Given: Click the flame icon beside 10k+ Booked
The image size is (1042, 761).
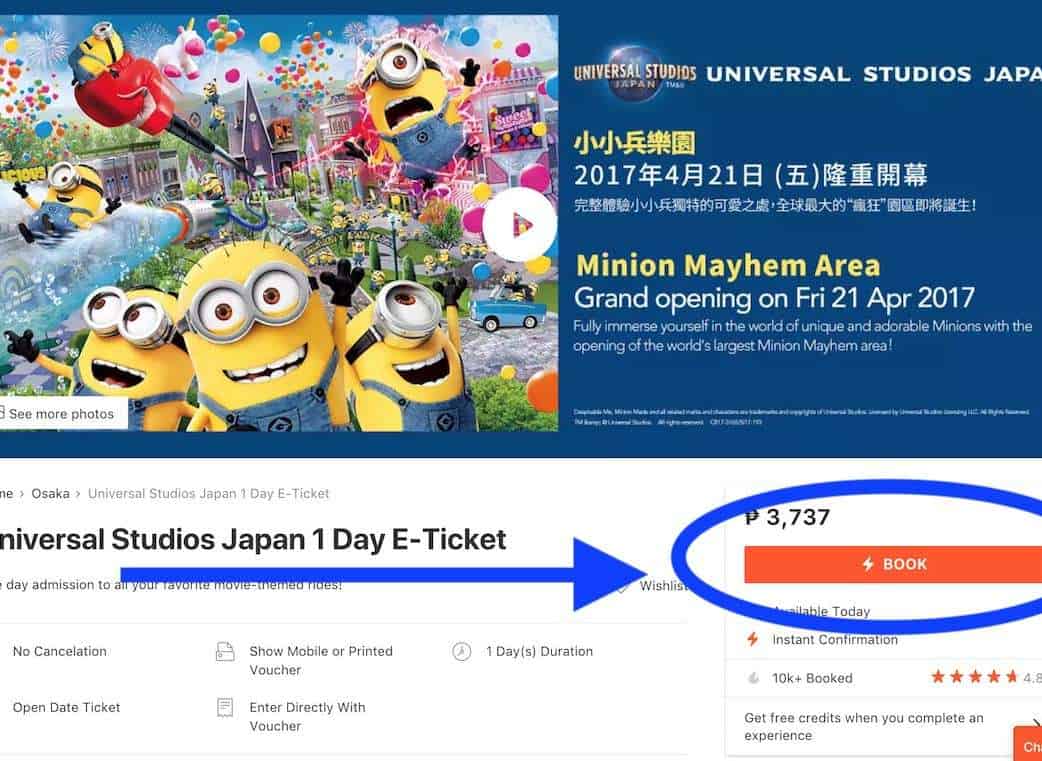Looking at the screenshot, I should pos(754,678).
